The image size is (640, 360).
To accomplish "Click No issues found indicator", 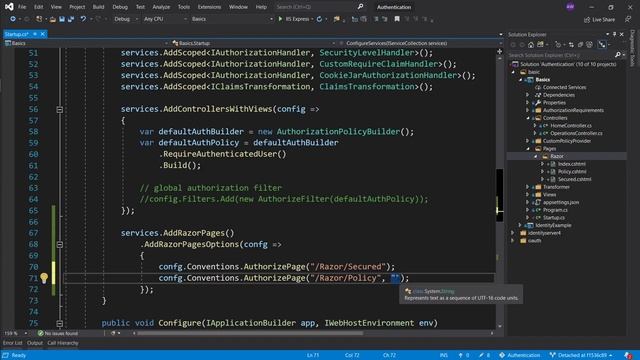I will click(58, 333).
